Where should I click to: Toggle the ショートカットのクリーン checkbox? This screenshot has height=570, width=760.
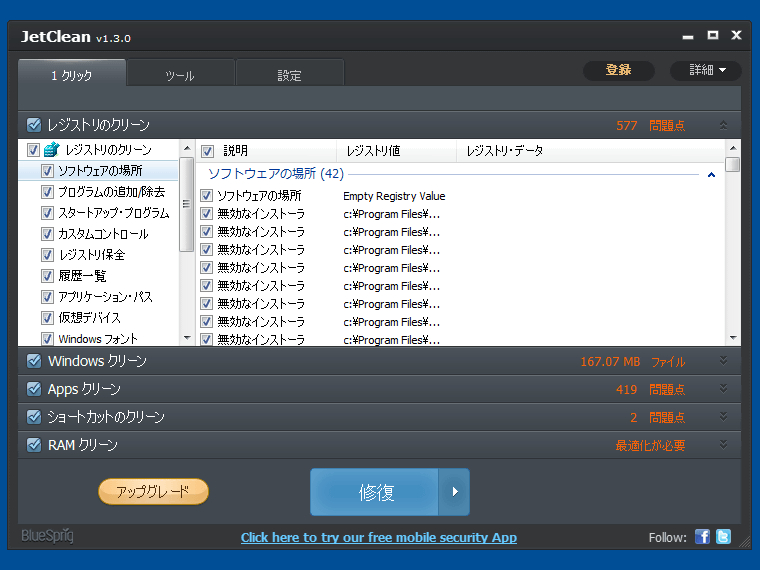click(x=34, y=417)
